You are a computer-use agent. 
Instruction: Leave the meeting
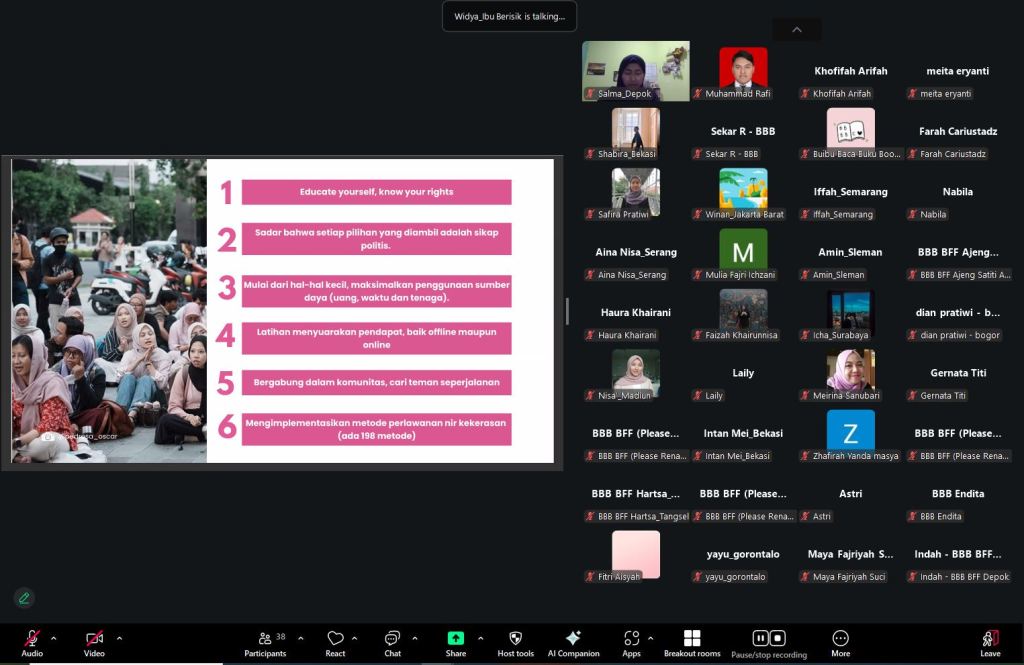[x=990, y=642]
